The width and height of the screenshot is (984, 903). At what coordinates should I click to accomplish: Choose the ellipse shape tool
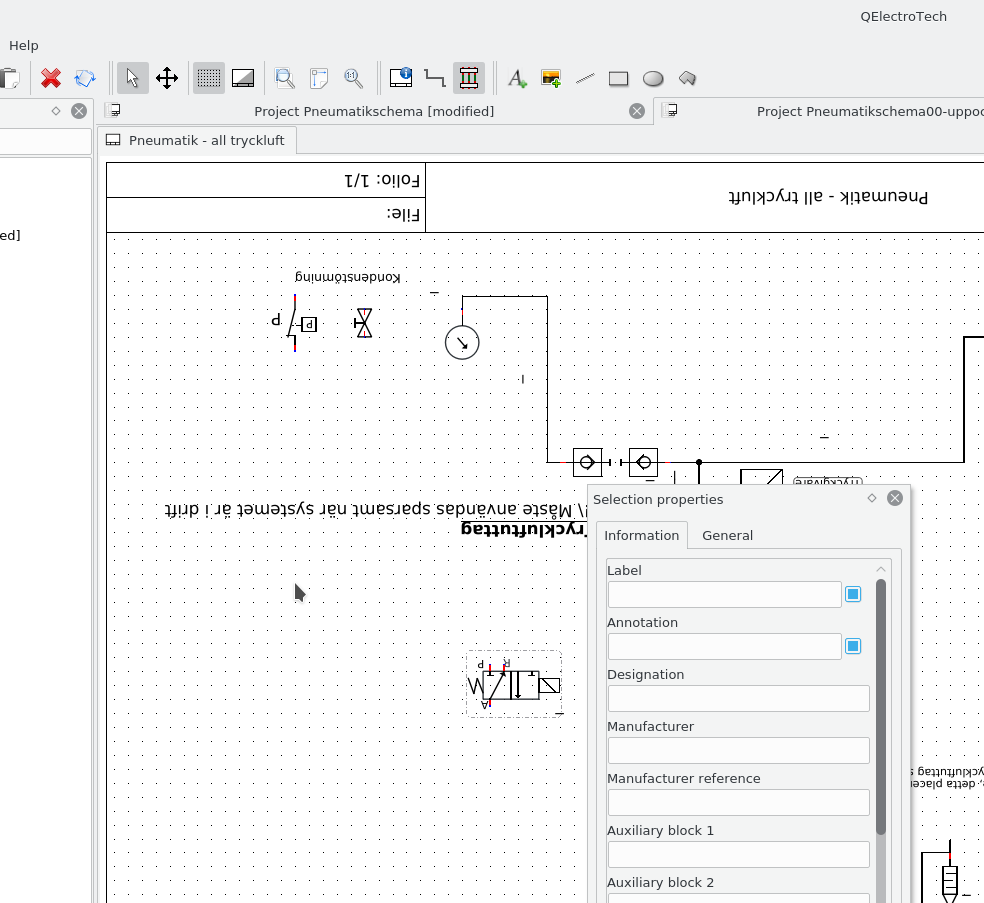(653, 78)
